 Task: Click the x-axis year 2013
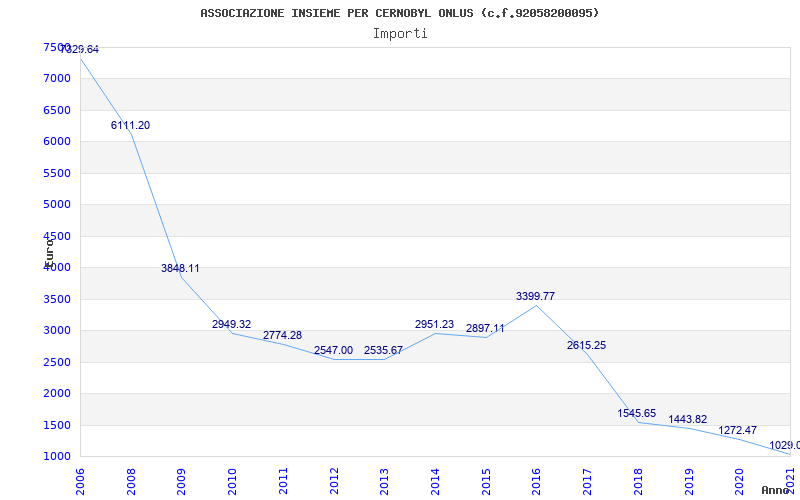click(385, 481)
